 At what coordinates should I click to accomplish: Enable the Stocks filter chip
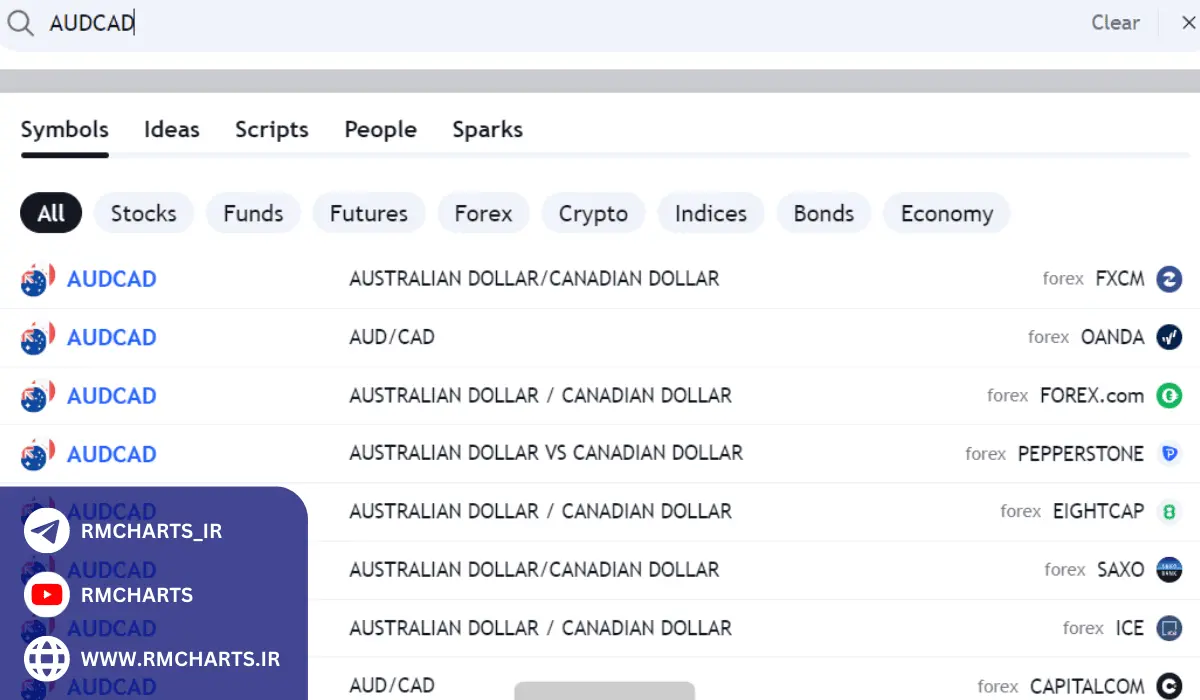pyautogui.click(x=143, y=214)
